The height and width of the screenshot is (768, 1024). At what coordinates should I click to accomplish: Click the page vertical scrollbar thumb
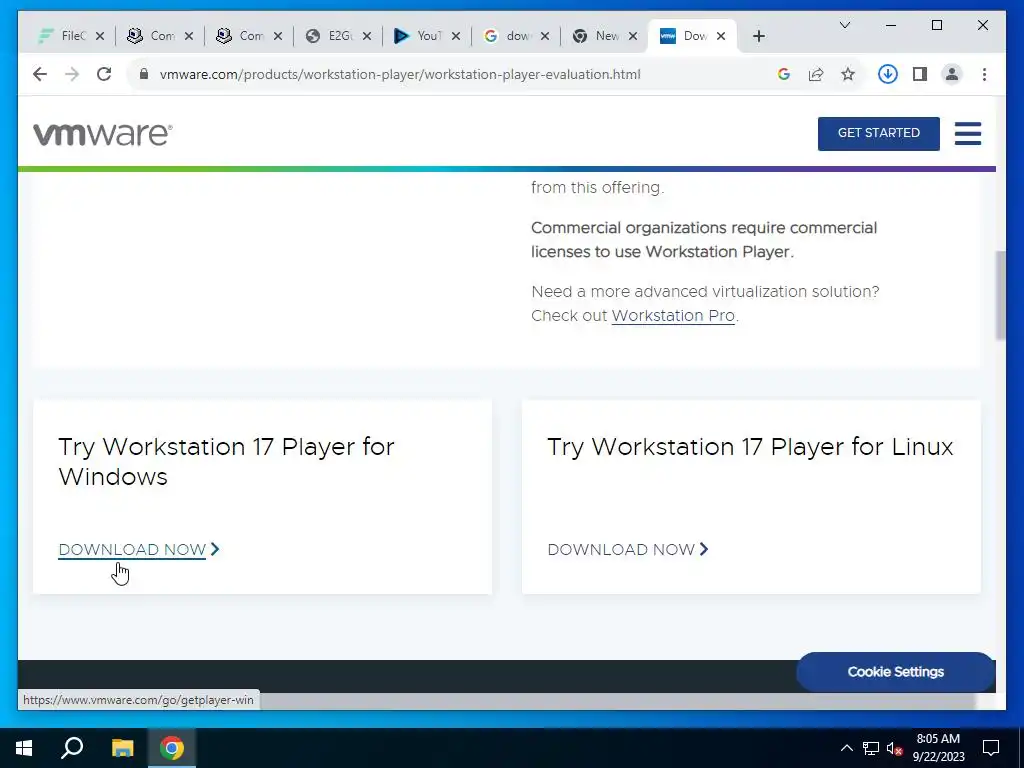click(1000, 295)
